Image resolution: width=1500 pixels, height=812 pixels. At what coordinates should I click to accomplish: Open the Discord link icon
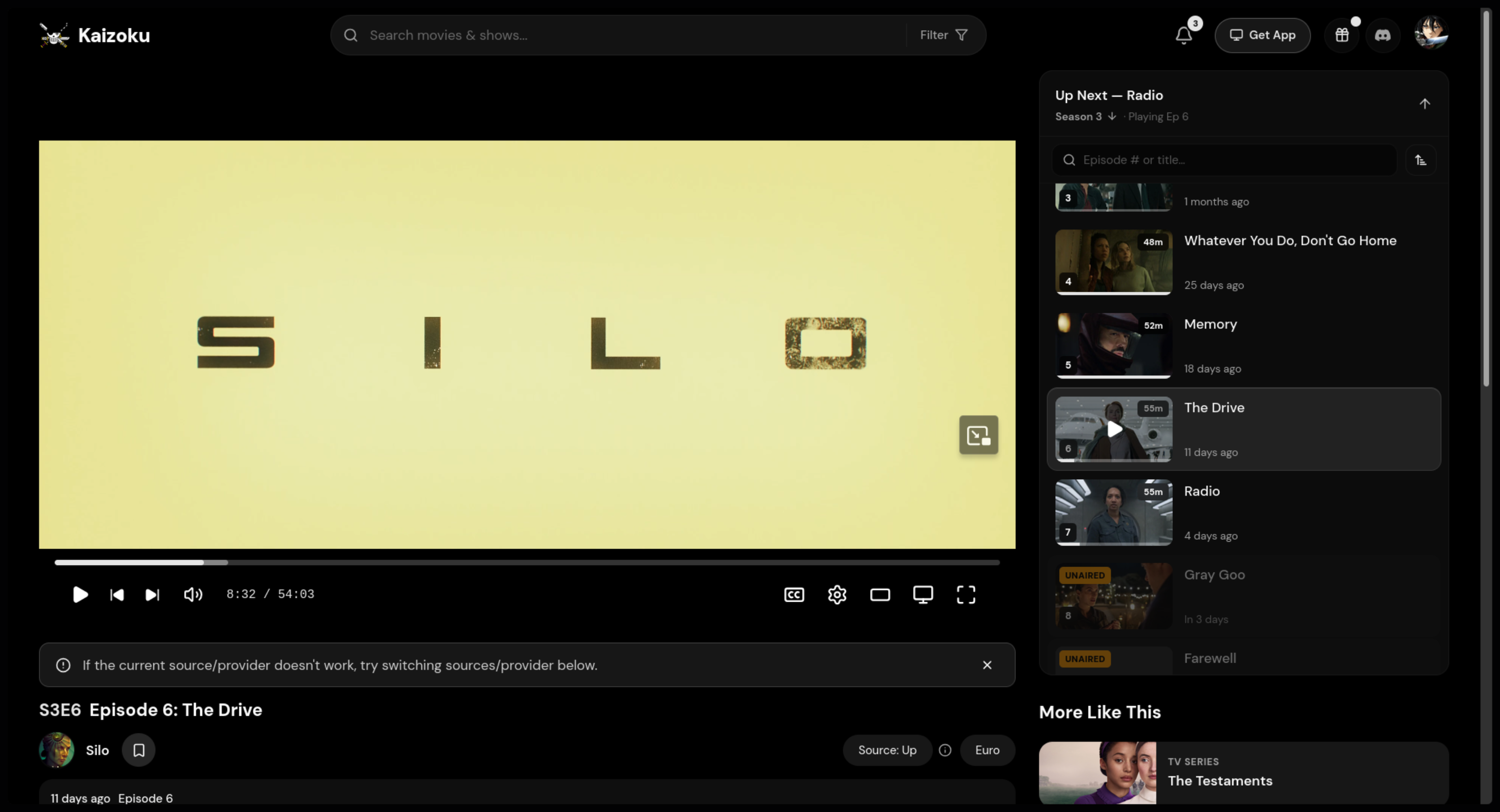[1382, 36]
